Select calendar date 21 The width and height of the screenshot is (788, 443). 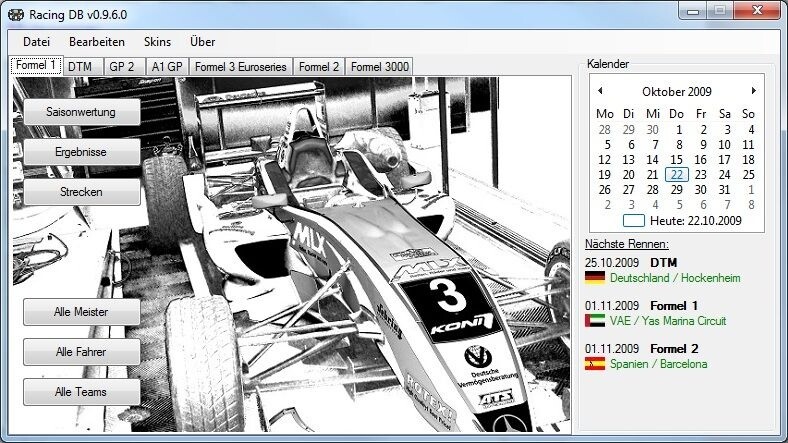click(652, 175)
